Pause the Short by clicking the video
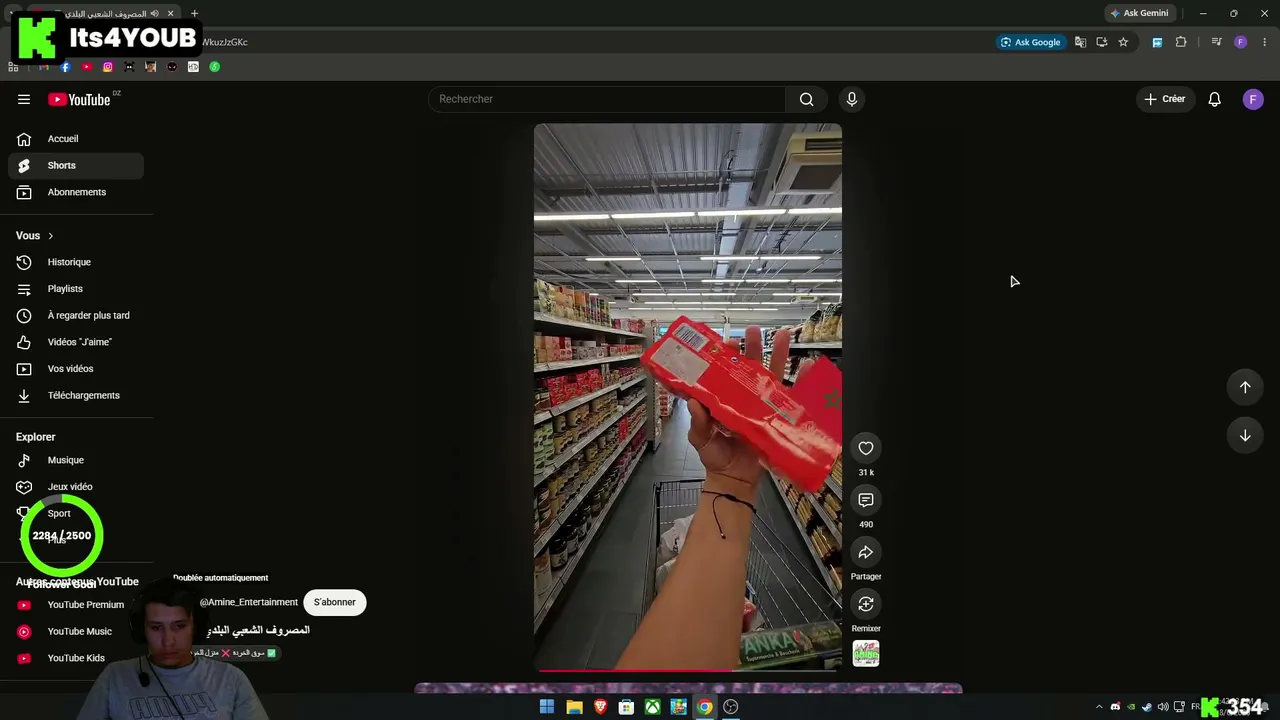 688,396
